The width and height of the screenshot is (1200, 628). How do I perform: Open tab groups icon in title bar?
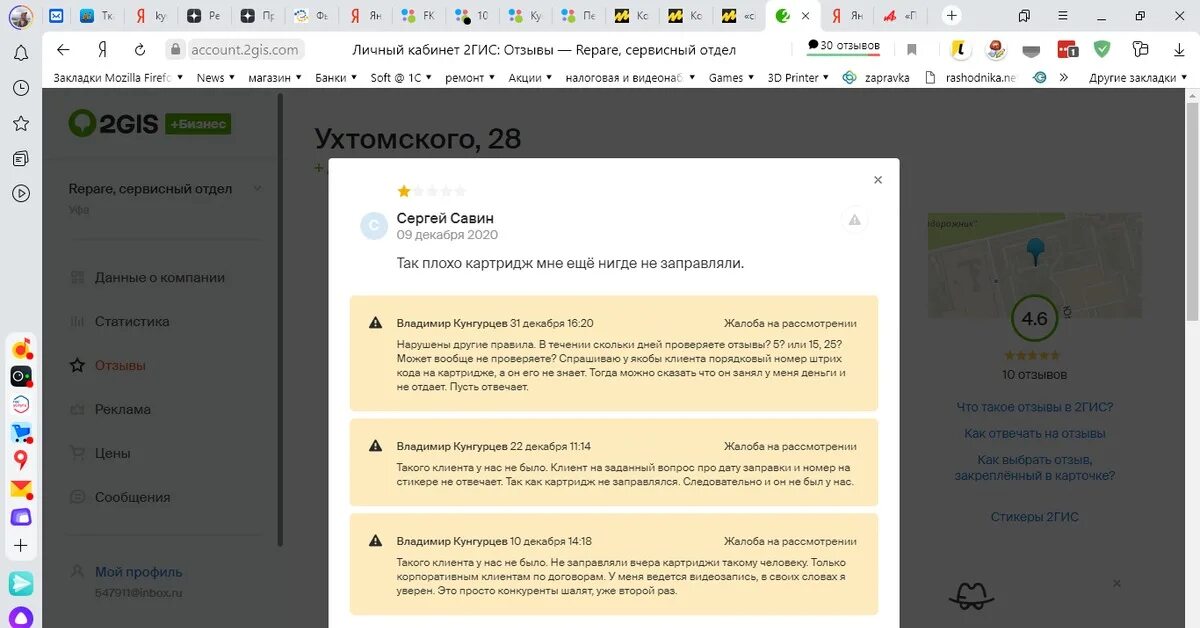pos(1024,16)
